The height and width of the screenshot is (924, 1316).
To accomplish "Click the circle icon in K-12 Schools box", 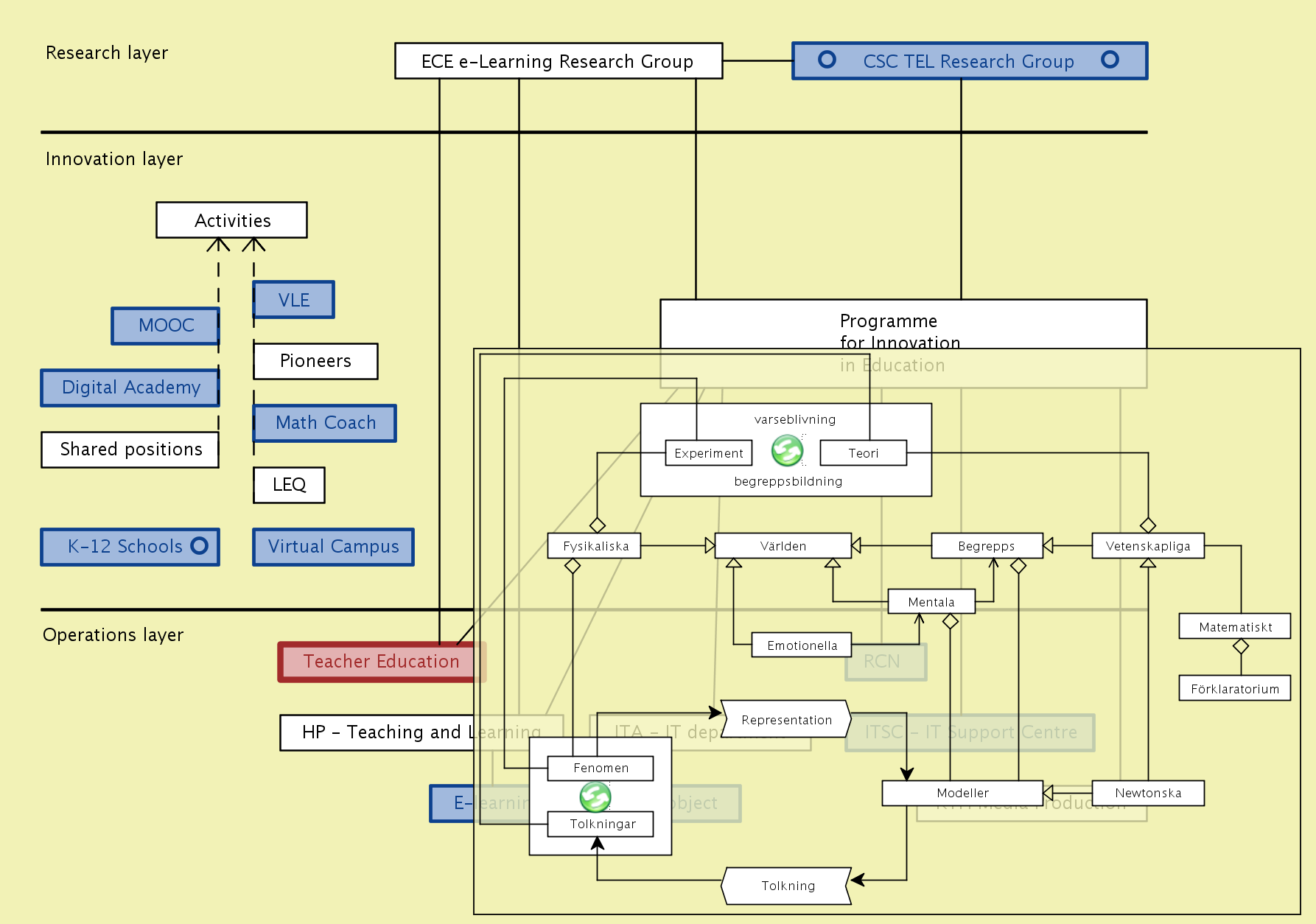I will (x=199, y=546).
